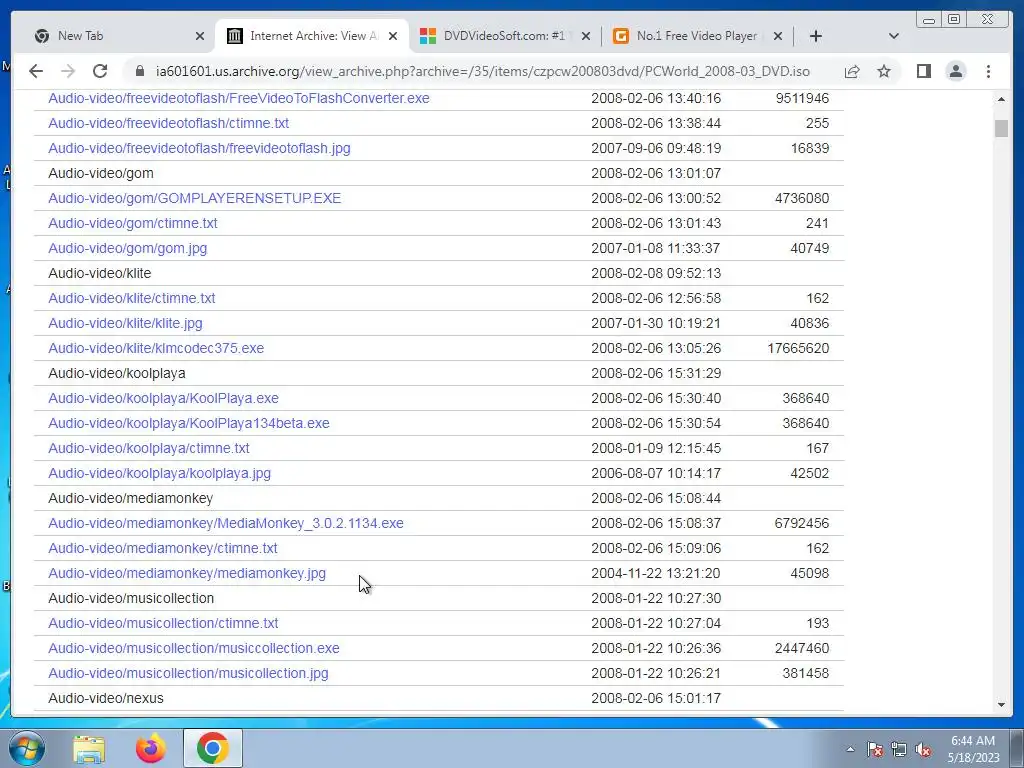
Task: Expand the tab search chevron
Action: tap(894, 36)
